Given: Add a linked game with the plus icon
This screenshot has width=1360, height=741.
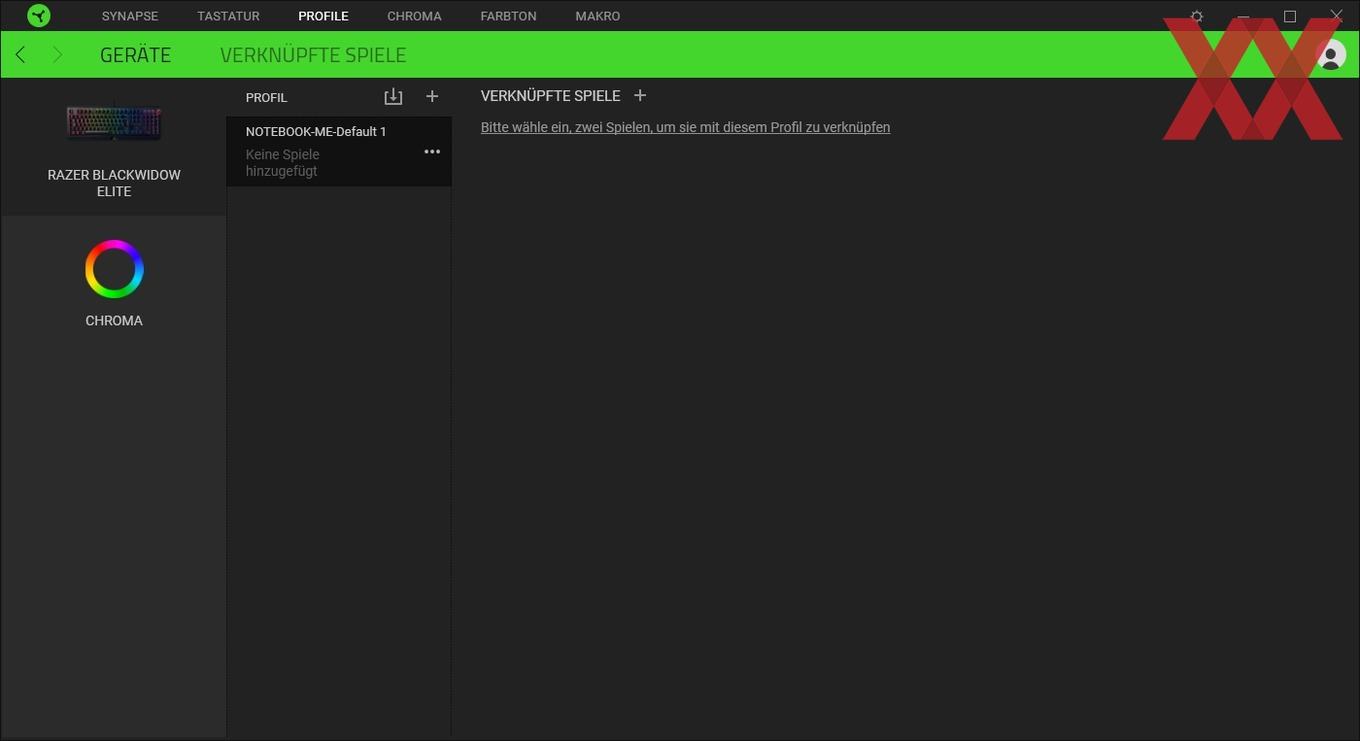Looking at the screenshot, I should tap(640, 95).
